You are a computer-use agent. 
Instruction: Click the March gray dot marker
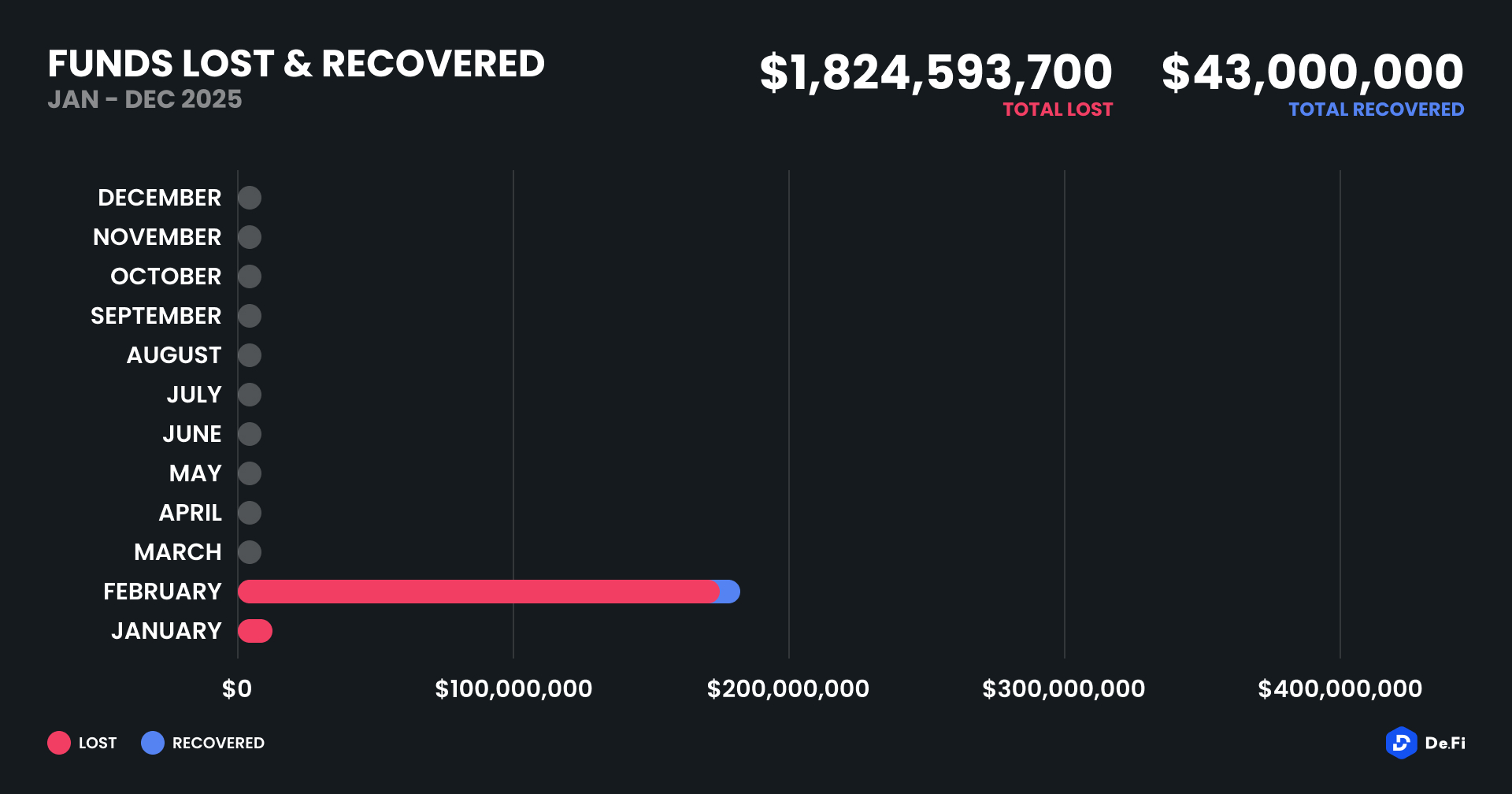point(250,552)
